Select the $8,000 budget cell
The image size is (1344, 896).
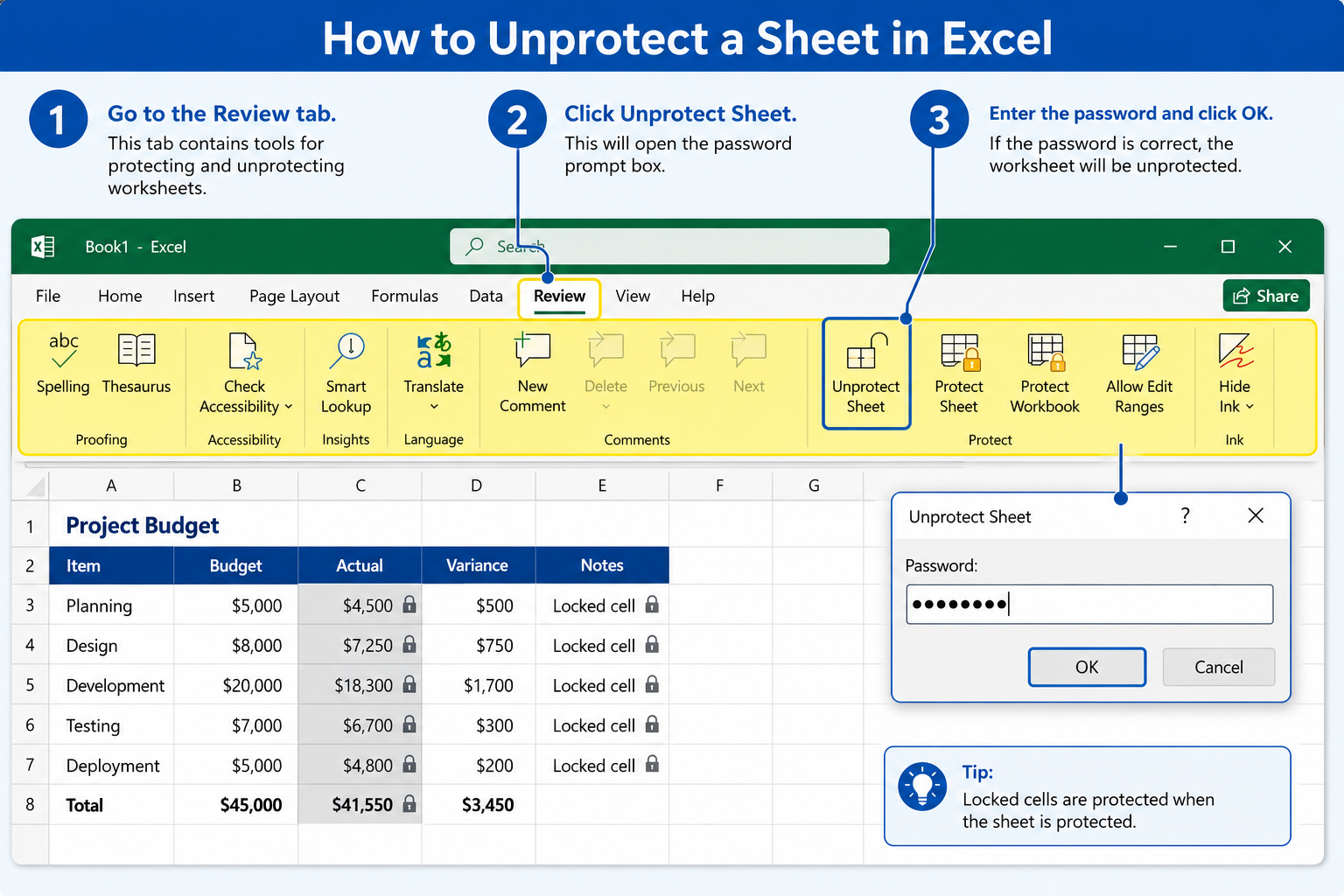pyautogui.click(x=236, y=645)
